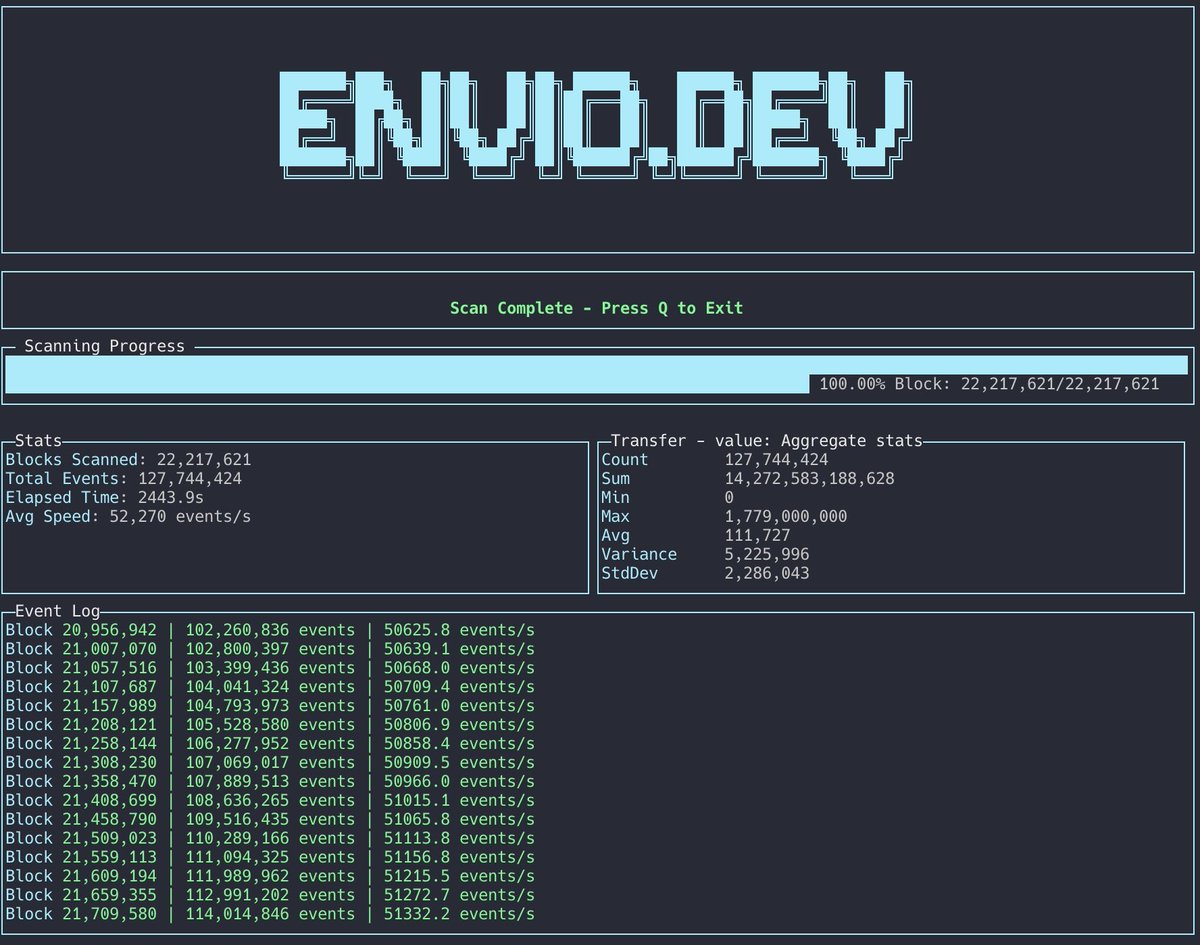Viewport: 1200px width, 945px height.
Task: Click the Event Log panel title
Action: coord(57,611)
